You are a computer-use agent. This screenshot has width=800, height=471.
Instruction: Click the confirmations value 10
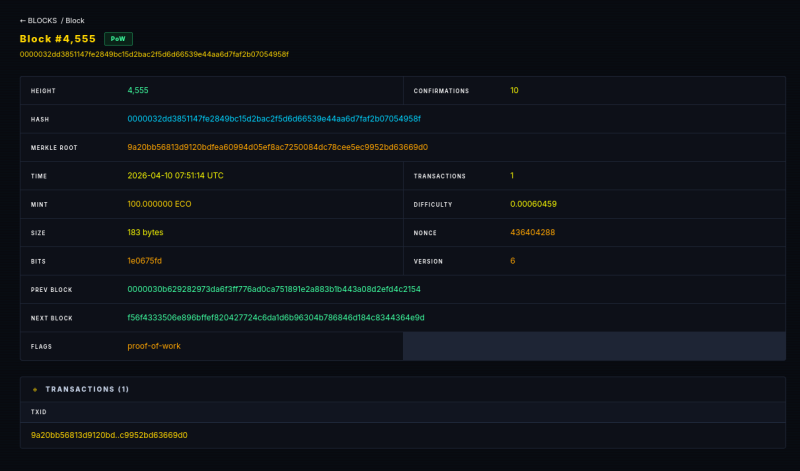(514, 90)
